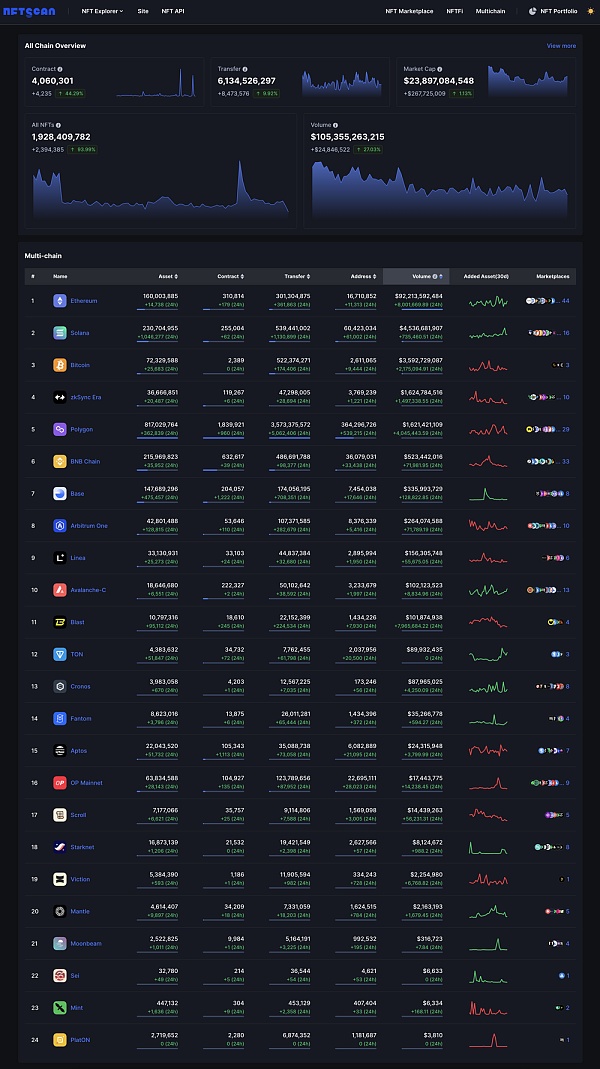The height and width of the screenshot is (1069, 600).
Task: Open the NFTFi menu item
Action: click(x=455, y=12)
